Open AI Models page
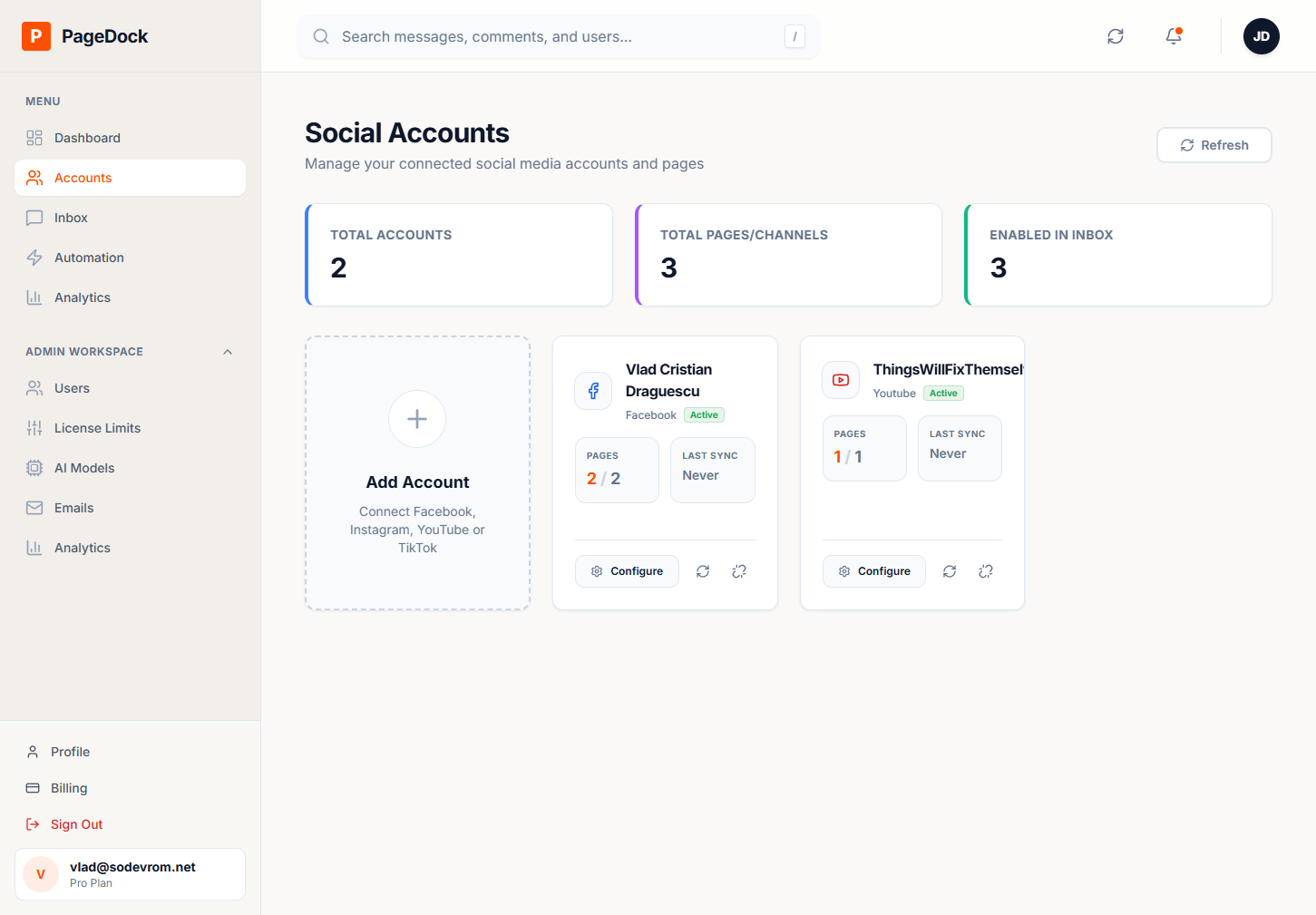Screen dimensions: 1316x915 point(130,468)
